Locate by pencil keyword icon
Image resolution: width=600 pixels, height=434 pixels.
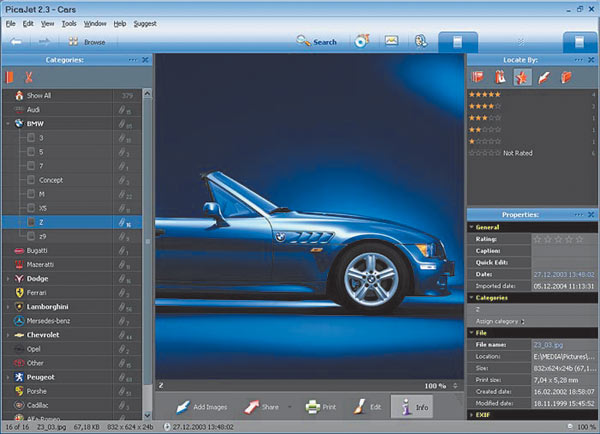[x=544, y=78]
